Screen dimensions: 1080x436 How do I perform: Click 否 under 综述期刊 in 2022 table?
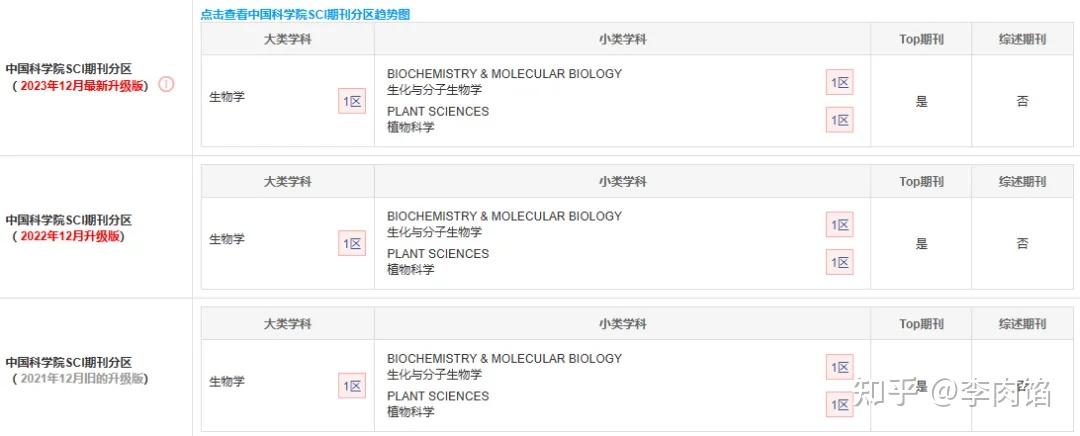[1023, 244]
